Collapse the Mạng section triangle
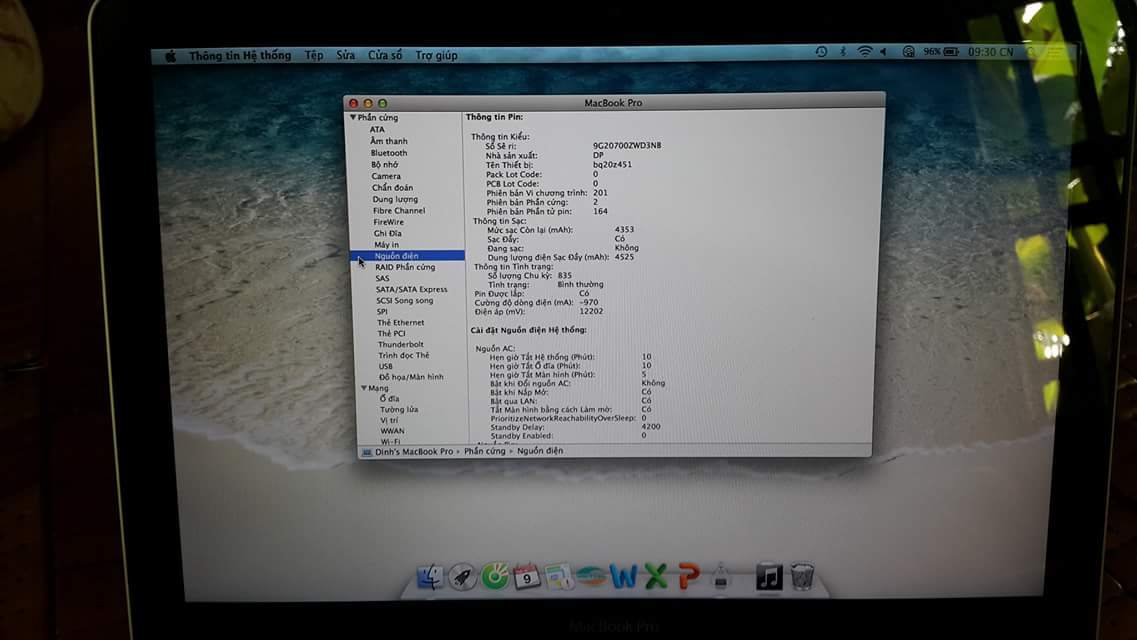1137x640 pixels. [x=364, y=388]
